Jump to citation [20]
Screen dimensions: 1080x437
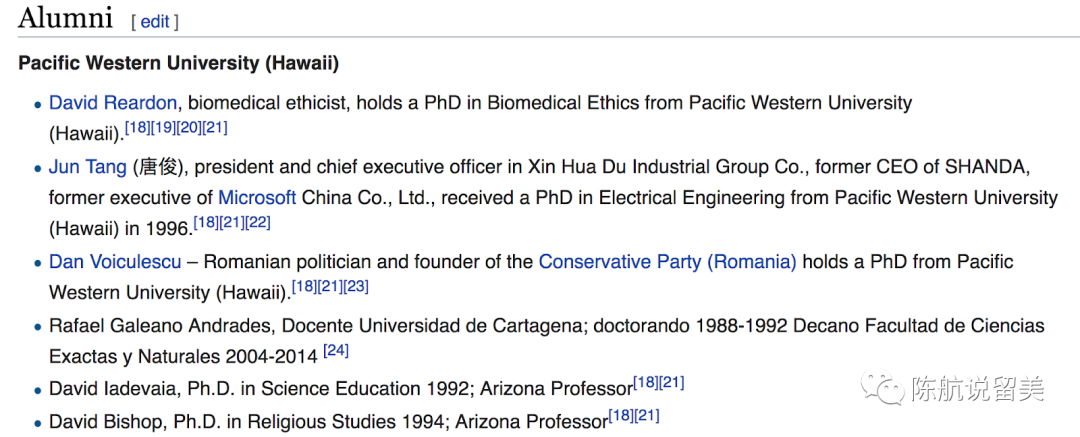click(189, 127)
